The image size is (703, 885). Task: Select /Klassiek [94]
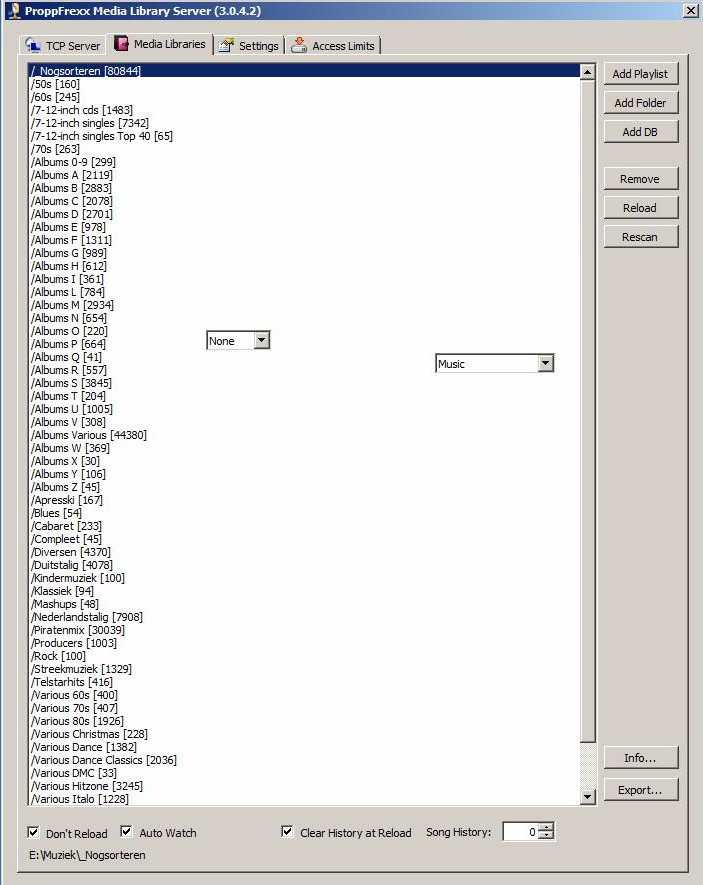click(304, 591)
